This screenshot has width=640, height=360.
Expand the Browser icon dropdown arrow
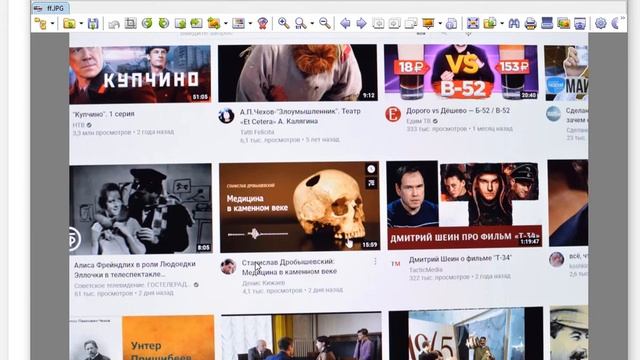click(x=52, y=24)
